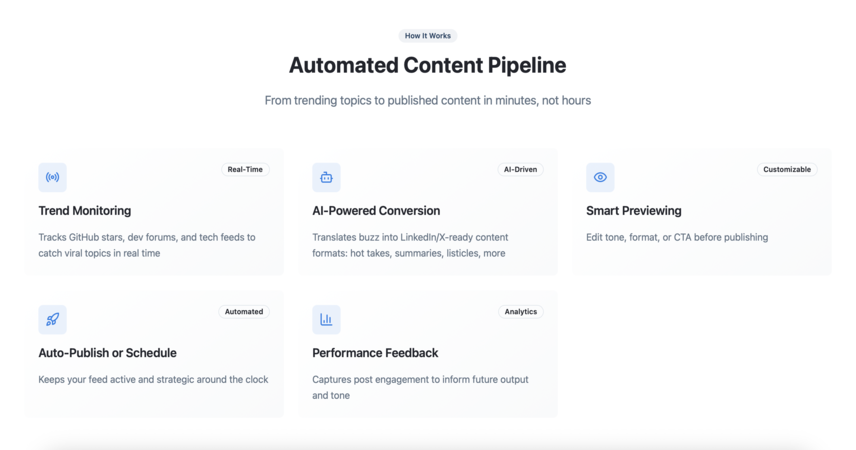
Task: Click the AI-Driven tag
Action: (x=520, y=169)
